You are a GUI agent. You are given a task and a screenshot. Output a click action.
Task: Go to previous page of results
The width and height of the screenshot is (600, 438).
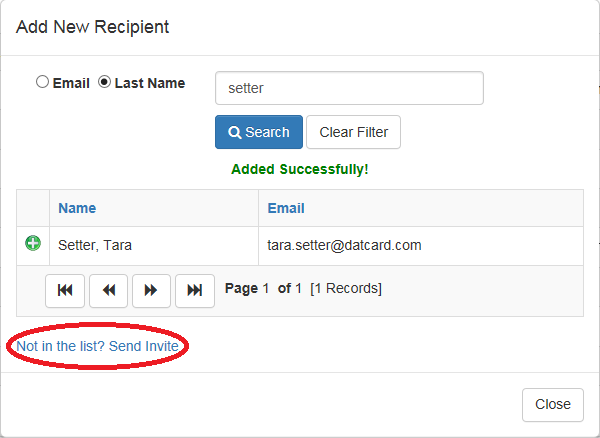pyautogui.click(x=108, y=291)
